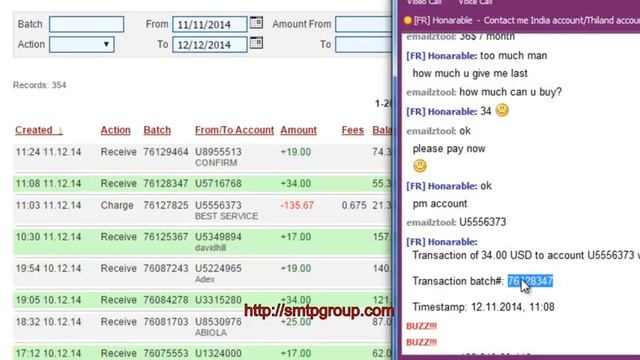Click the -135.67 charge amount

[x=297, y=205]
